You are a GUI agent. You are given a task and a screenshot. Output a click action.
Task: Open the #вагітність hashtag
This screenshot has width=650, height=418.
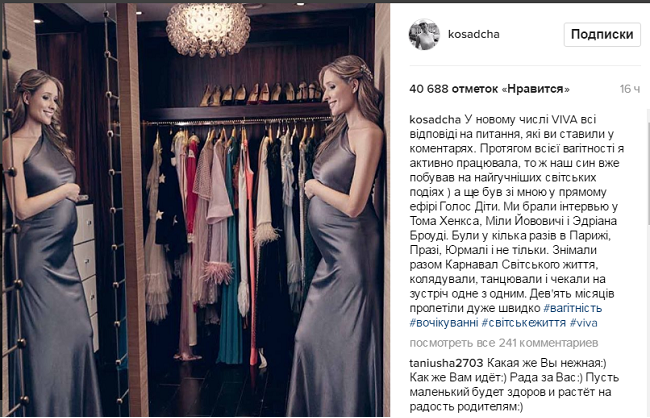(572, 308)
